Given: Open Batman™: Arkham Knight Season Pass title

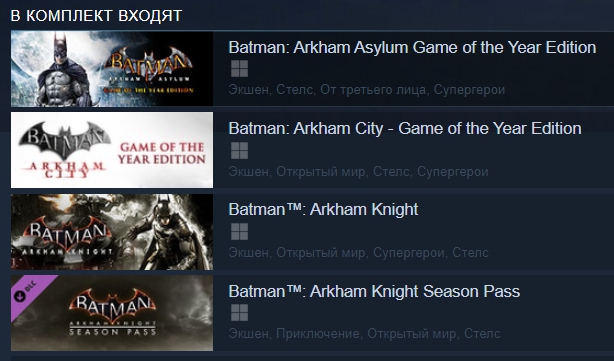Looking at the screenshot, I should (x=374, y=291).
